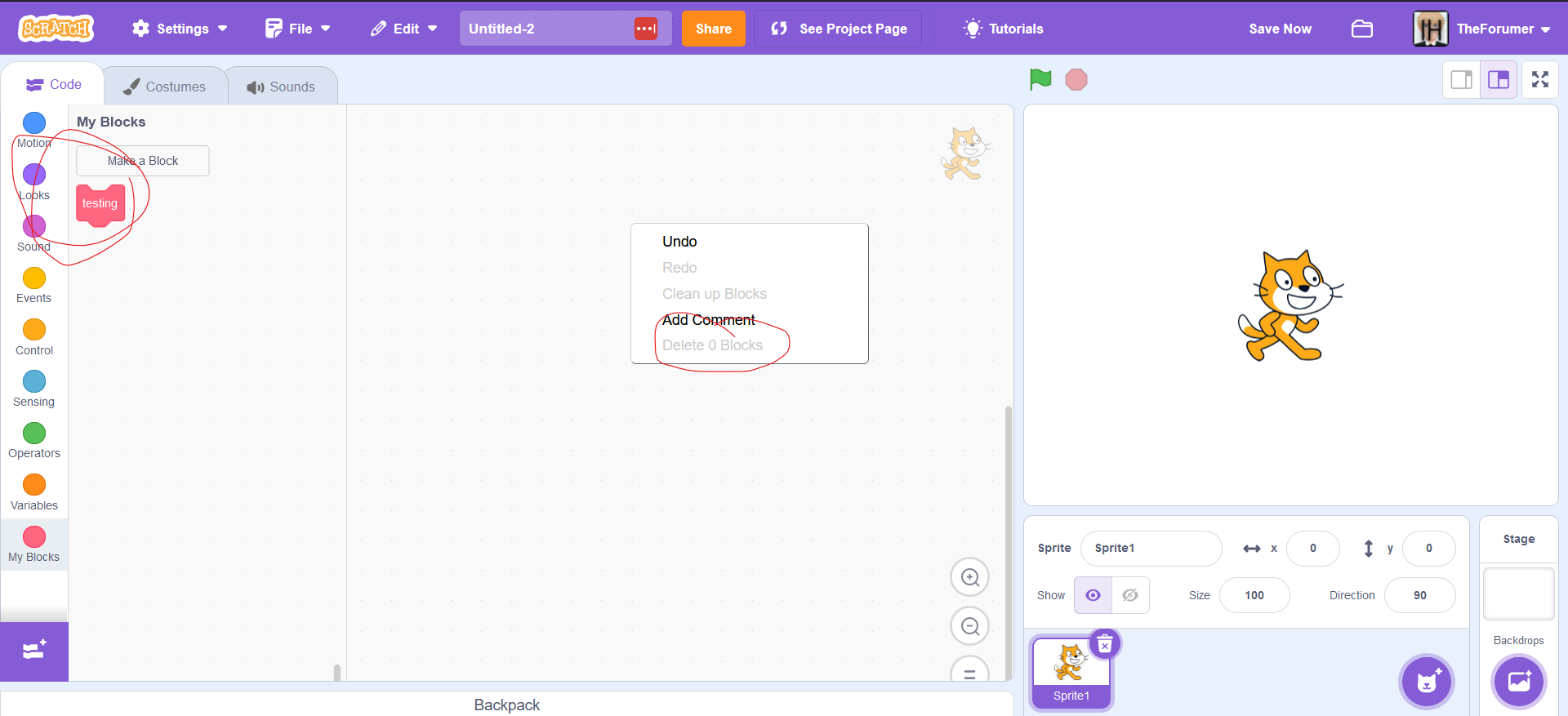
Task: Switch to the Costumes tab
Action: [165, 87]
